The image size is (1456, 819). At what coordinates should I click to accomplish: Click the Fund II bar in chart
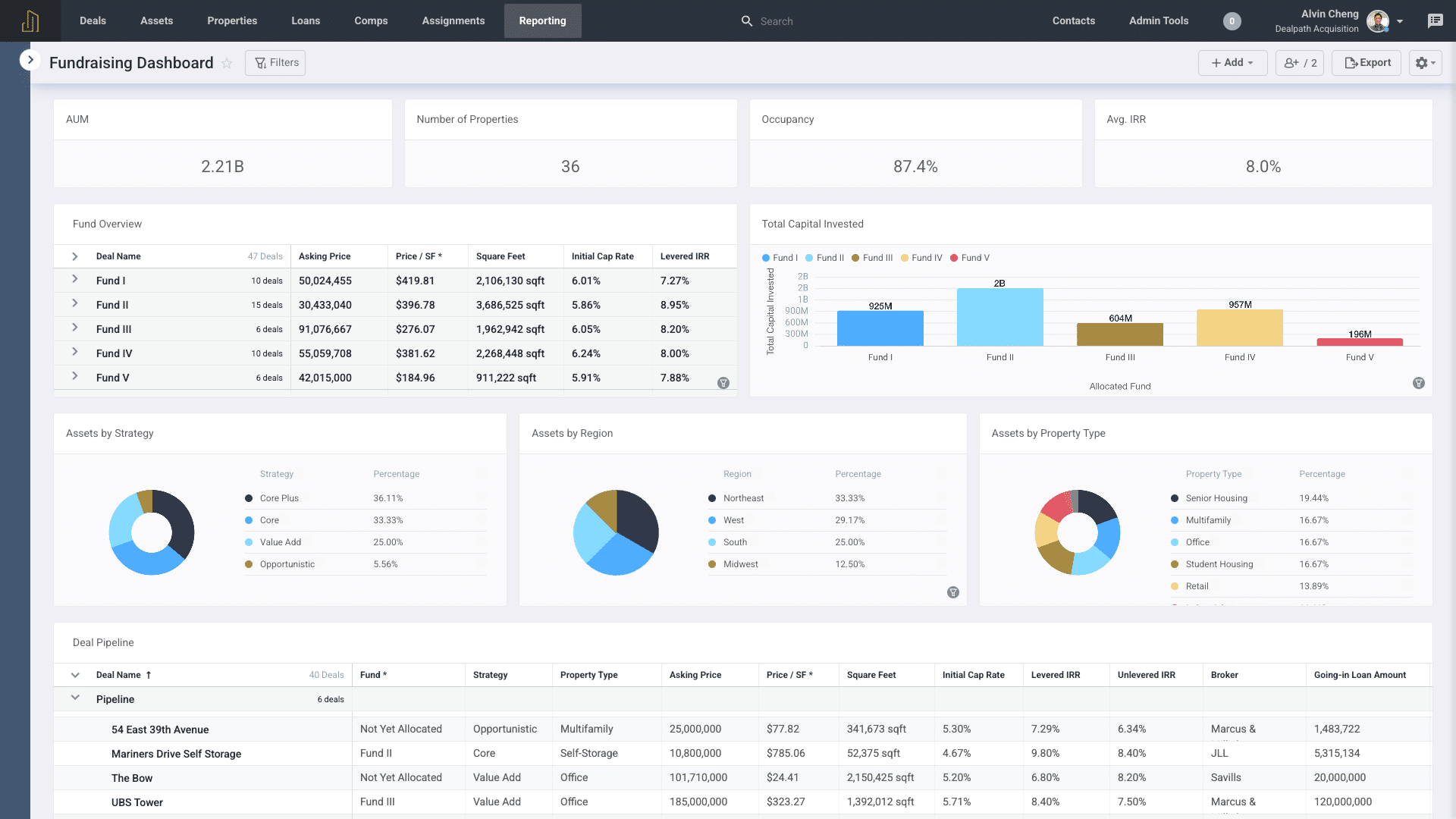coord(999,317)
